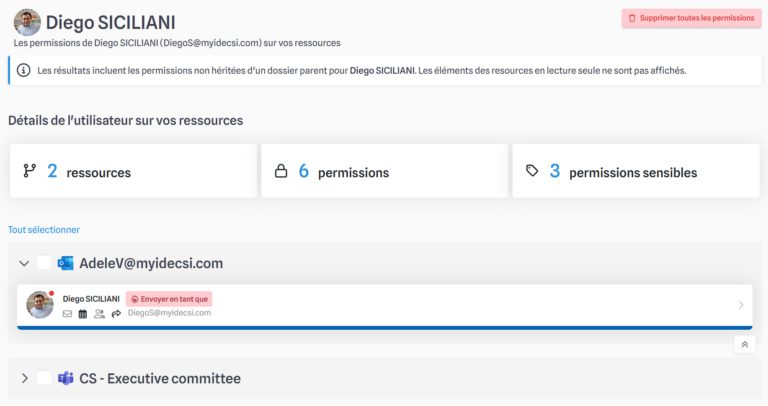The height and width of the screenshot is (406, 768).
Task: Check the AdeleV@myidecsi.com checkbox
Action: (44, 263)
